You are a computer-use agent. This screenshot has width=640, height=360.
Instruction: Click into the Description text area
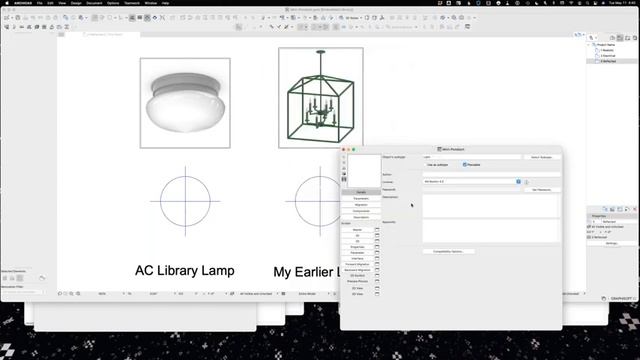tap(491, 206)
